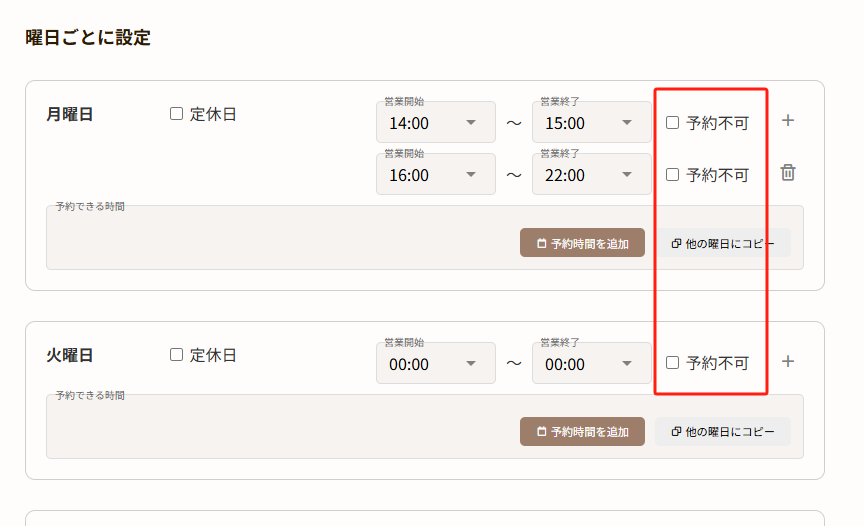Enable 予約不可 for Tuesday's time slot
This screenshot has width=864, height=526.
(673, 362)
